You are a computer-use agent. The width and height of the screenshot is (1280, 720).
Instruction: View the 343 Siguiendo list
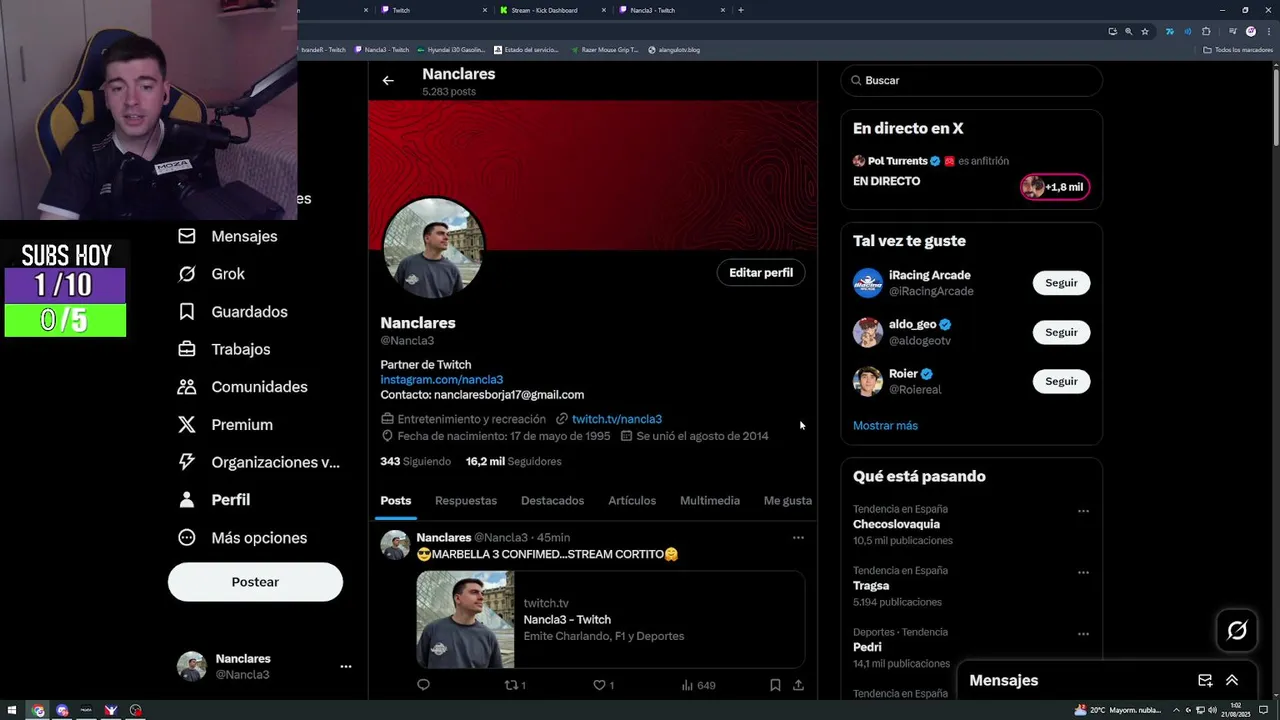click(415, 462)
